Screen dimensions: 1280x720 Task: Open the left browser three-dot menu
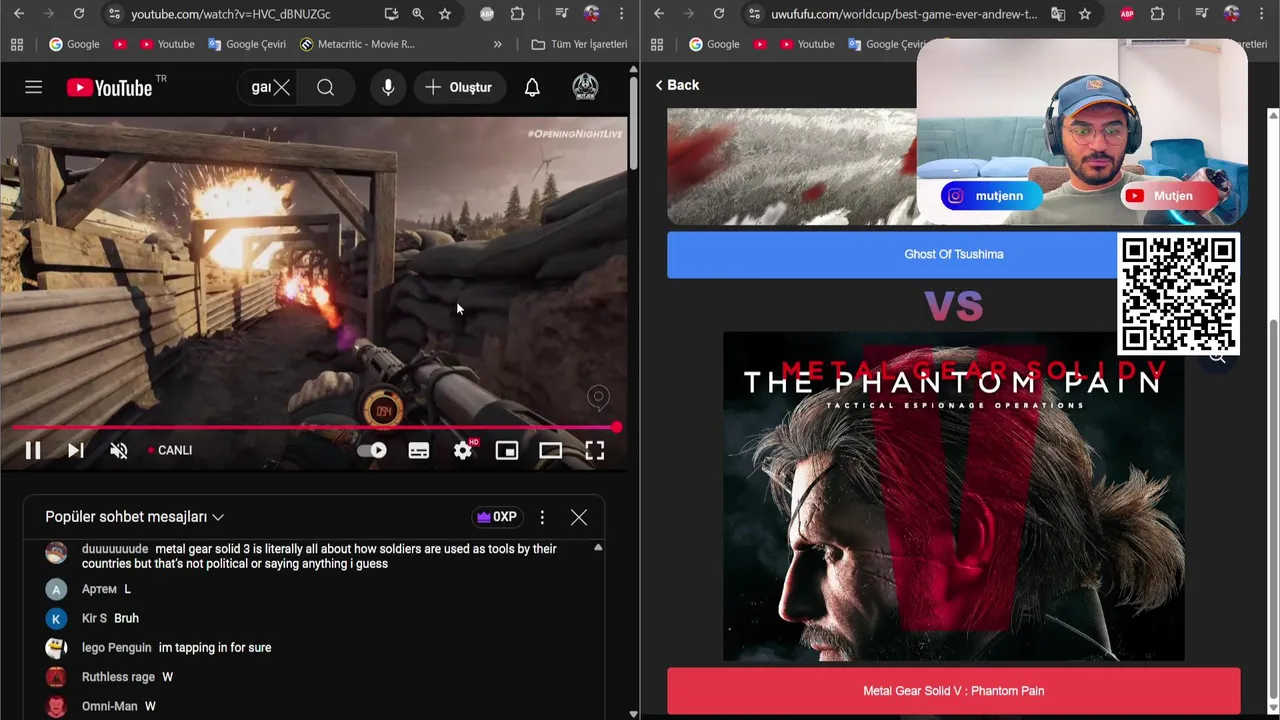tap(622, 14)
